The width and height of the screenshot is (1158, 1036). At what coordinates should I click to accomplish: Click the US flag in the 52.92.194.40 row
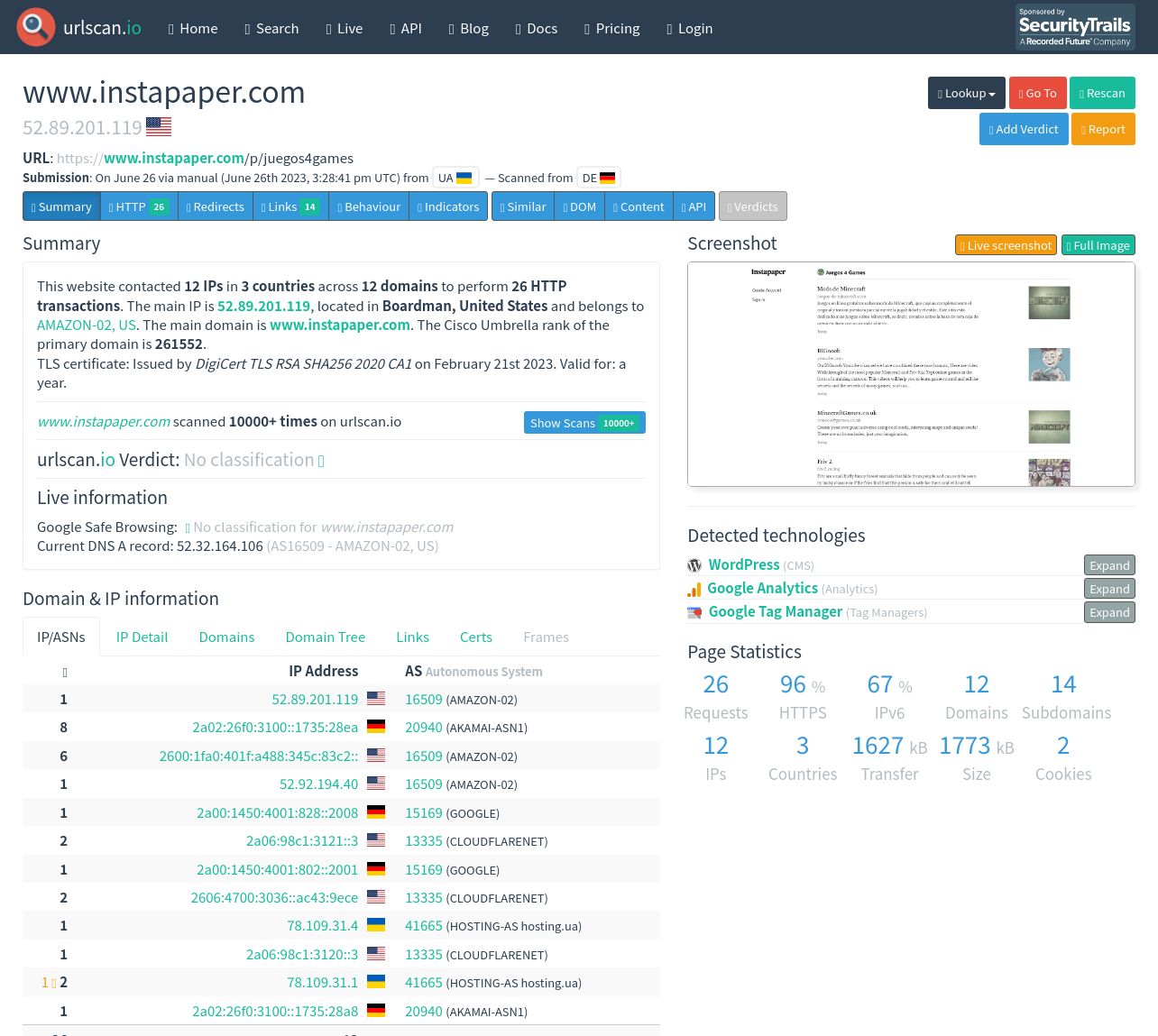pyautogui.click(x=376, y=784)
